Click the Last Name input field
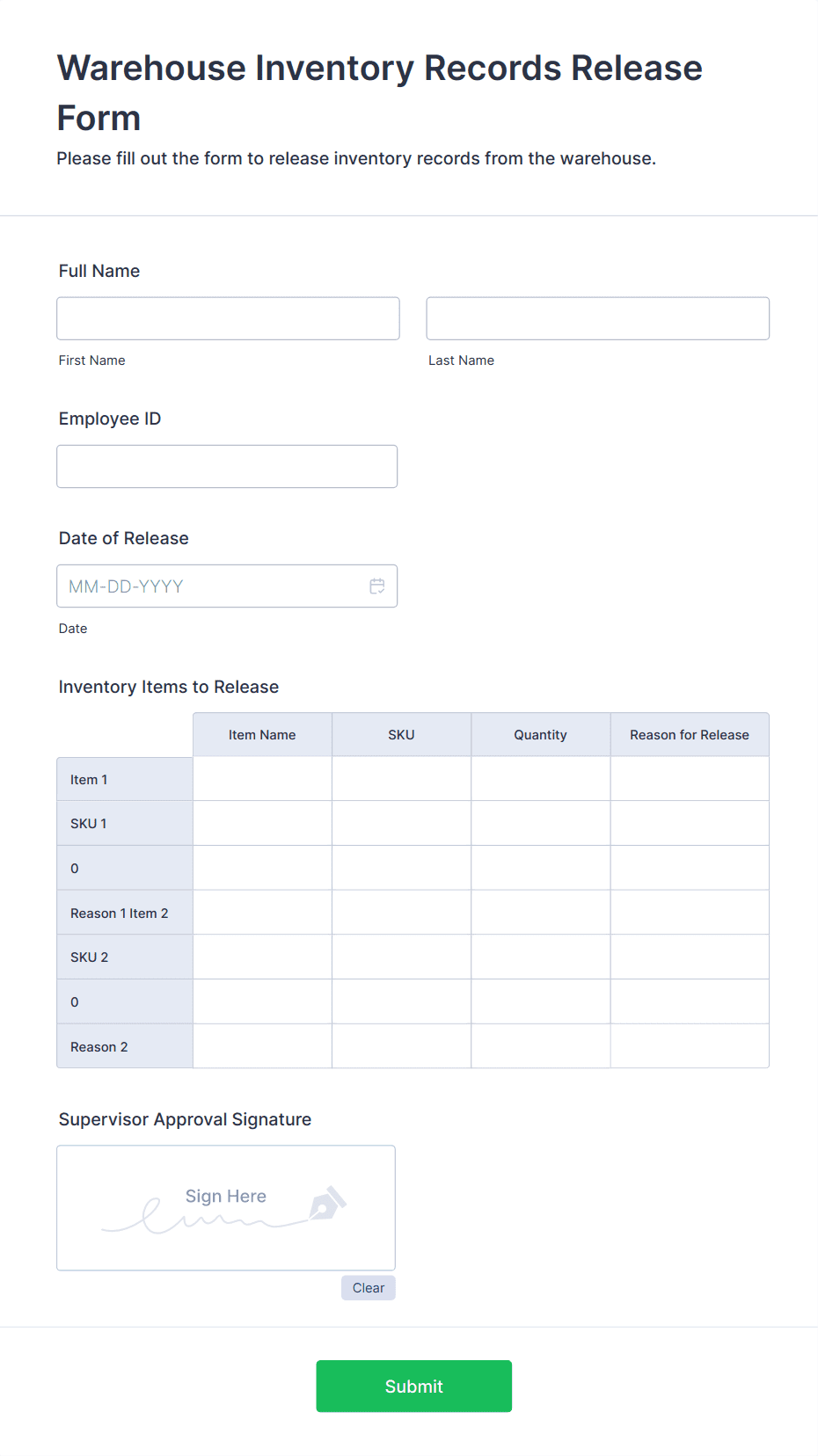The image size is (818, 1456). (x=597, y=318)
